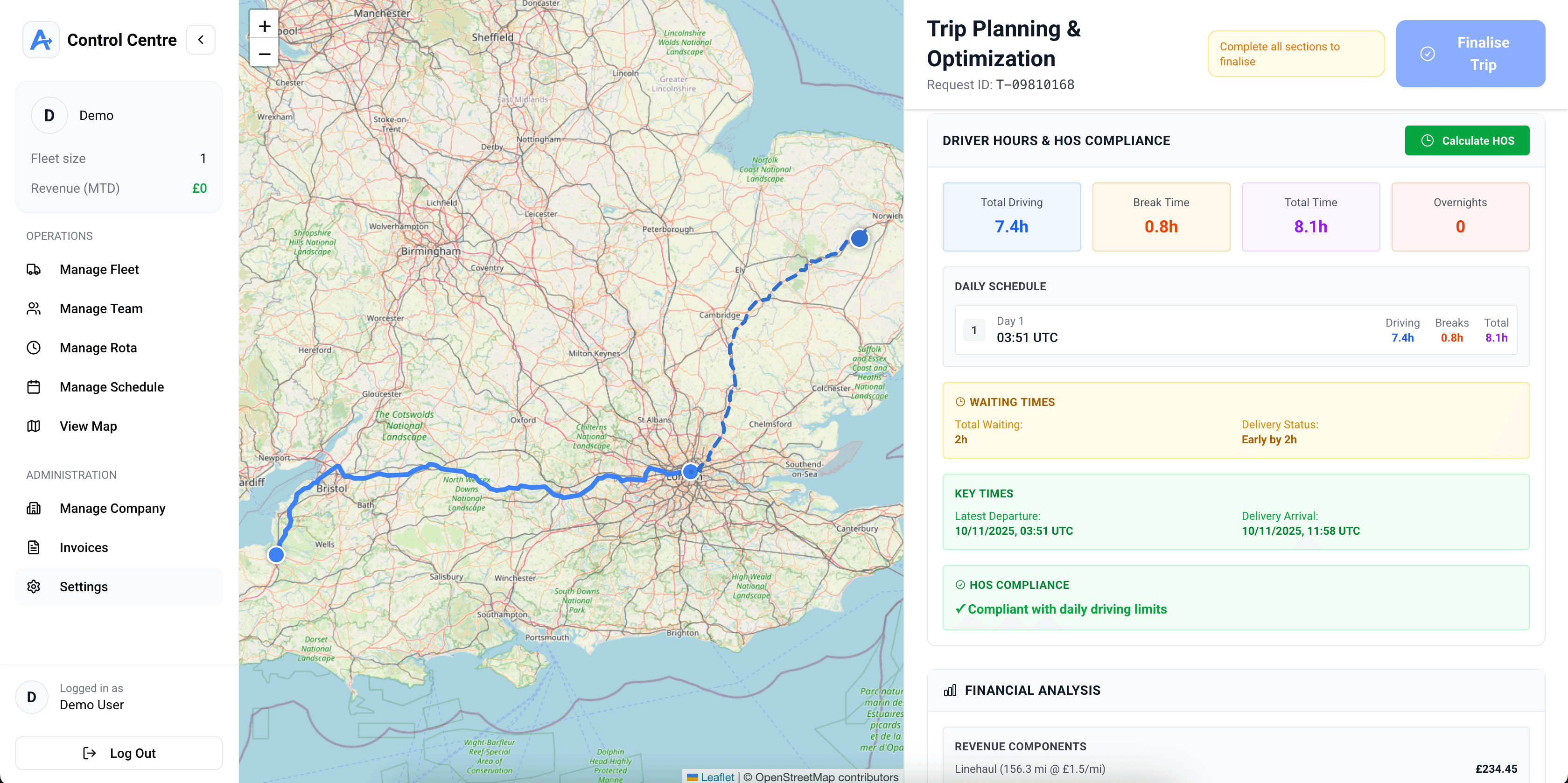Zoom out using the map minus button
Image resolution: width=1568 pixels, height=783 pixels.
pos(264,54)
